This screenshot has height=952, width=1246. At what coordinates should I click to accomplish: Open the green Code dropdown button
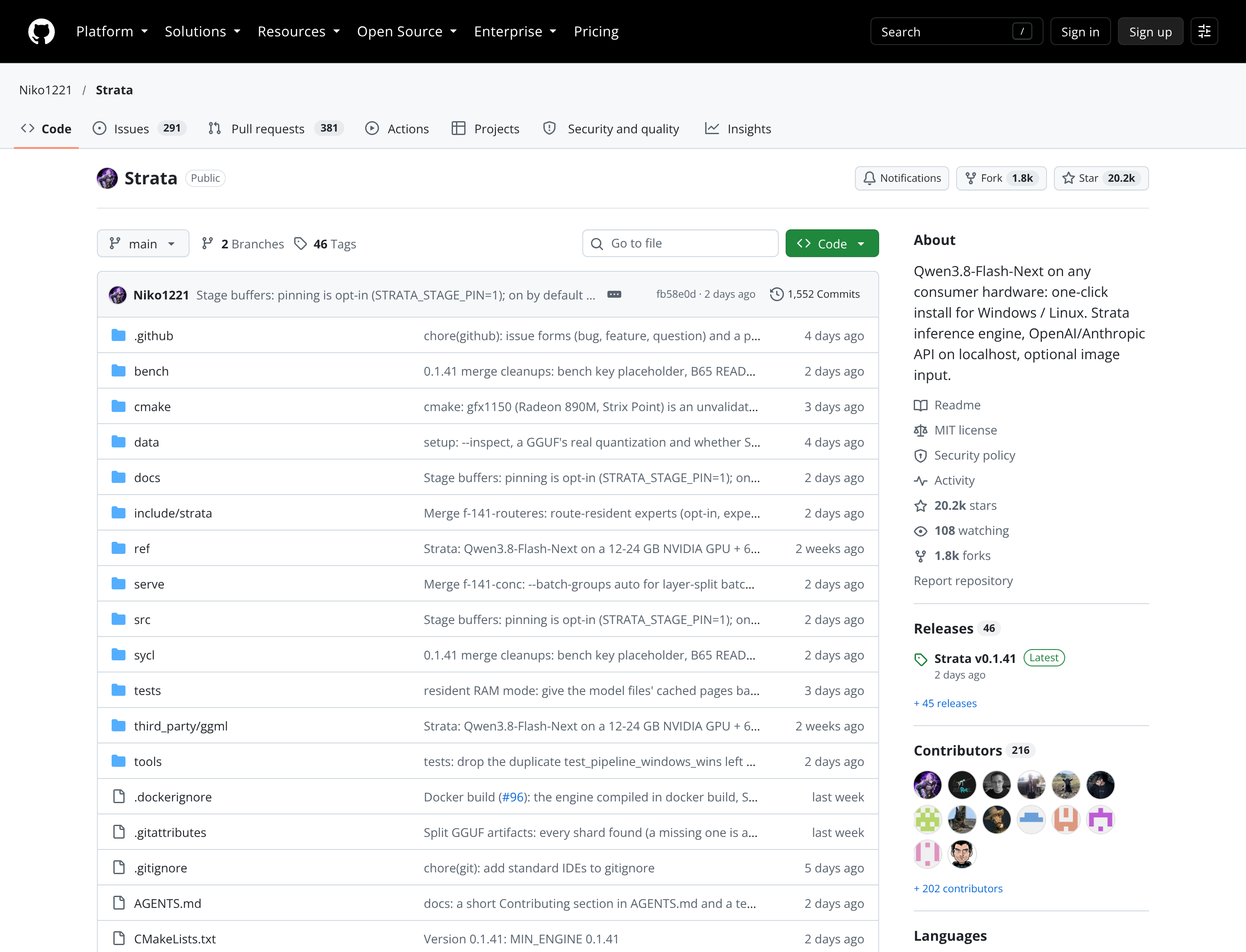coord(832,244)
